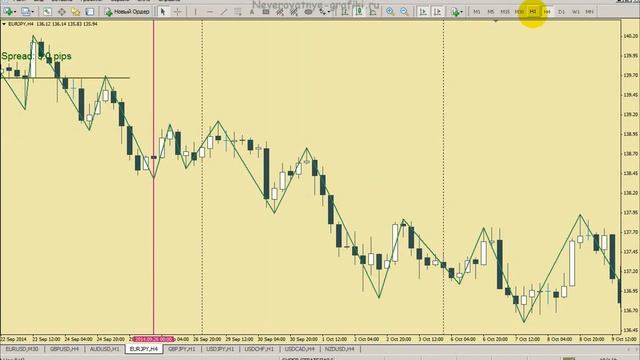Click the triangle beside EURJPY,H4 chart title
640x360 pixels.
coord(4,24)
